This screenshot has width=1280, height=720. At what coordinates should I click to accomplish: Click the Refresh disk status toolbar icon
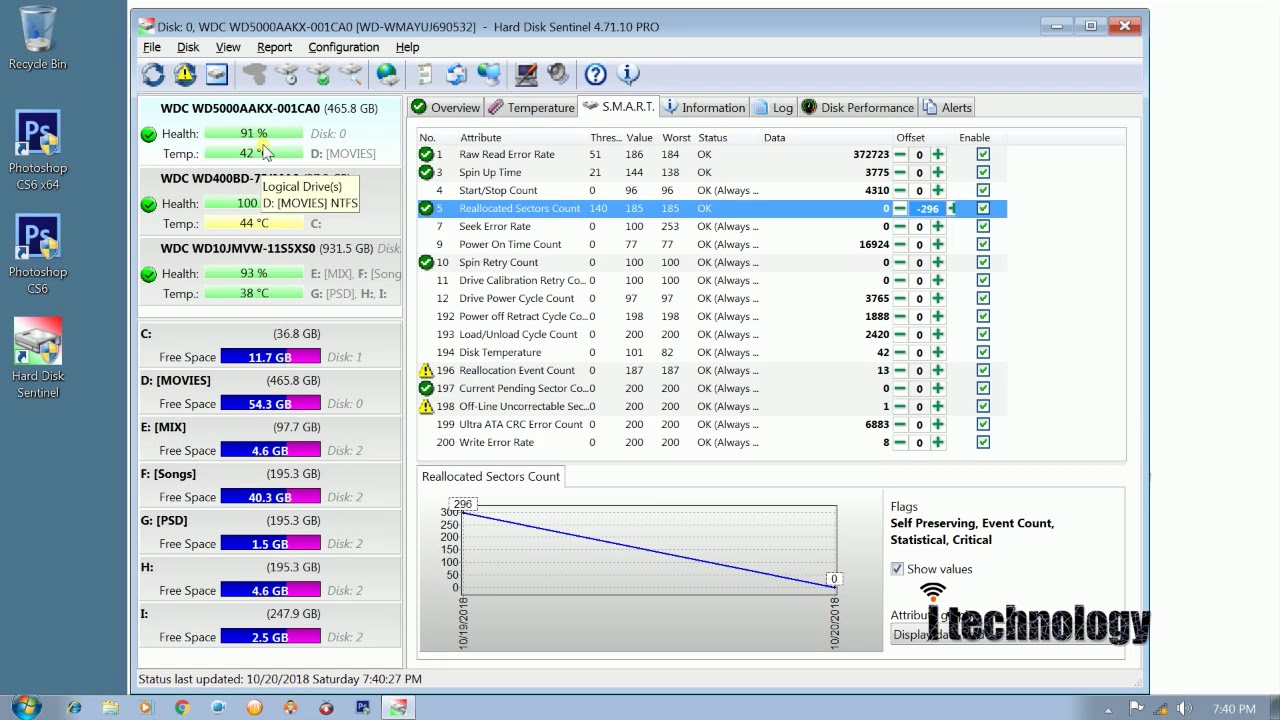[x=153, y=74]
